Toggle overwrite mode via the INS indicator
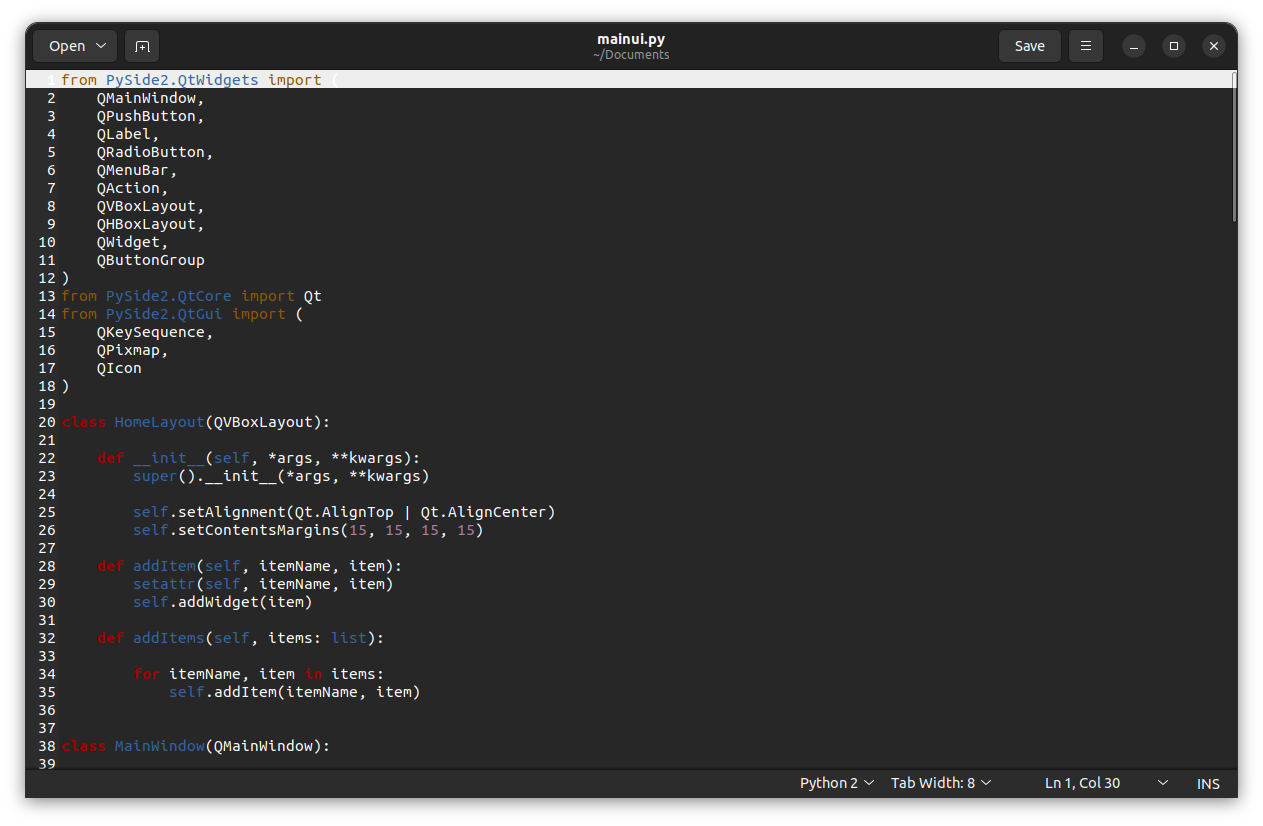This screenshot has width=1263, height=826. tap(1207, 783)
